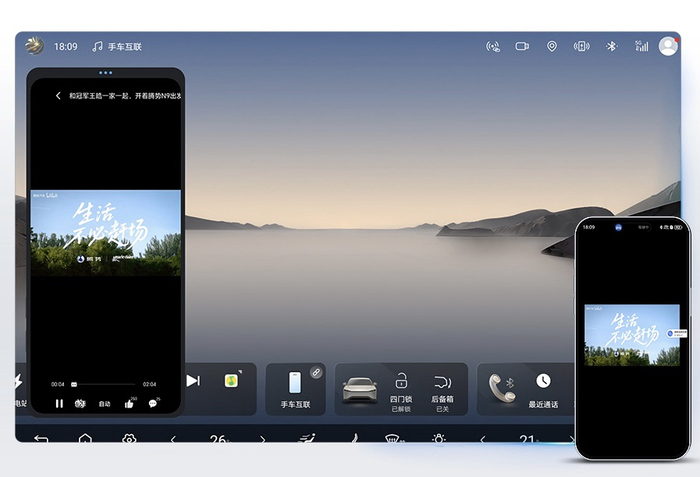Tap the phone vibration icon in status bar
This screenshot has width=700, height=477.
click(581, 46)
